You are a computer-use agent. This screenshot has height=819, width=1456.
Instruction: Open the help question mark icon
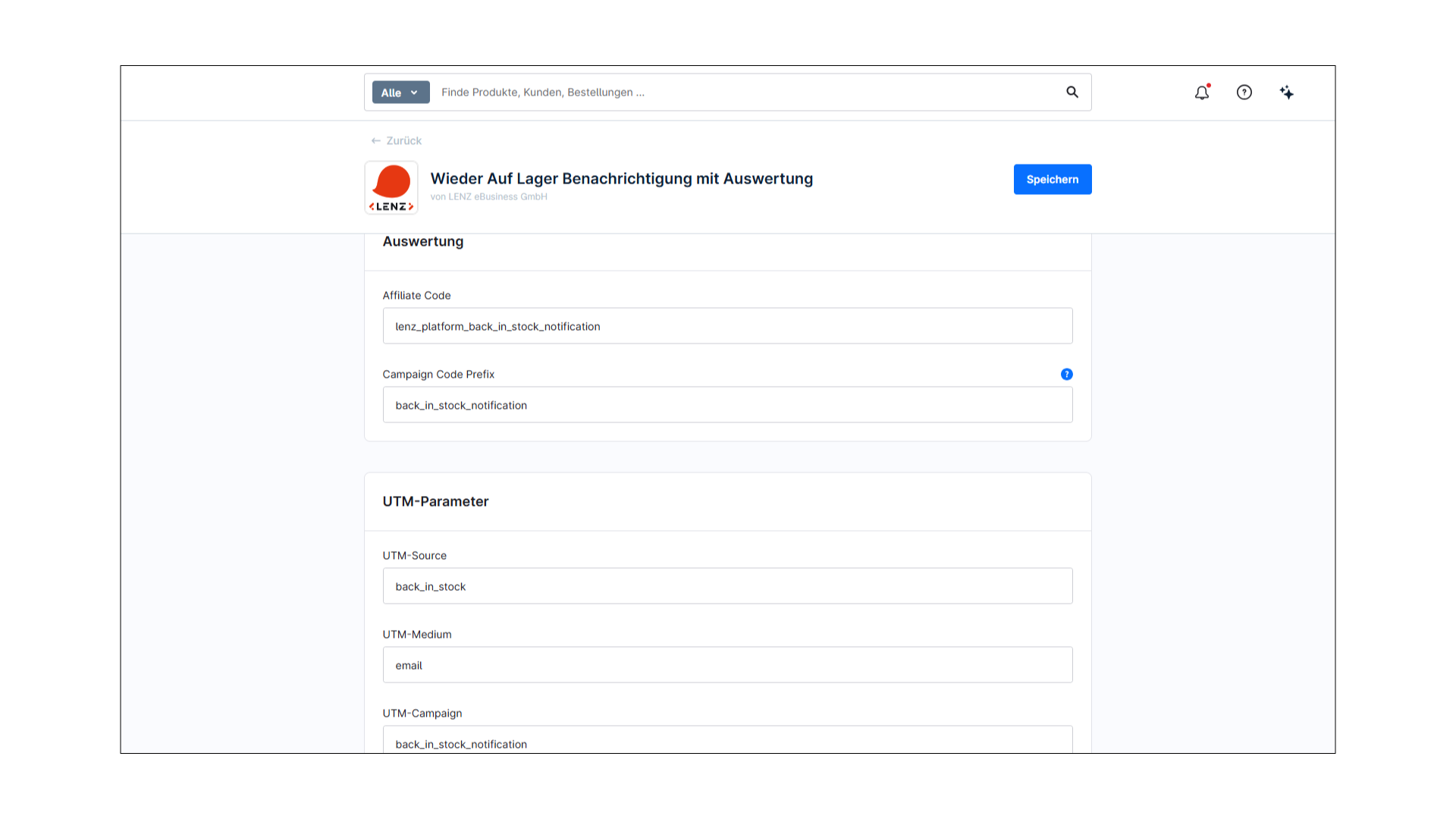[1244, 92]
